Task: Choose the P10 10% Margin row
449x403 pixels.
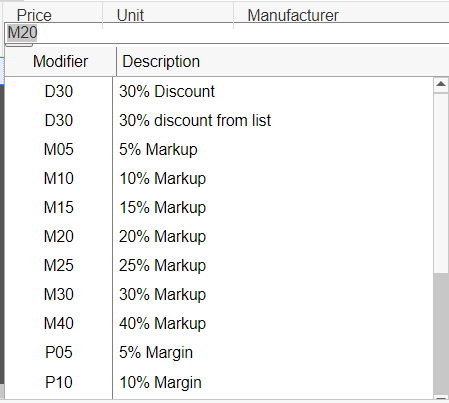Action: [219, 382]
